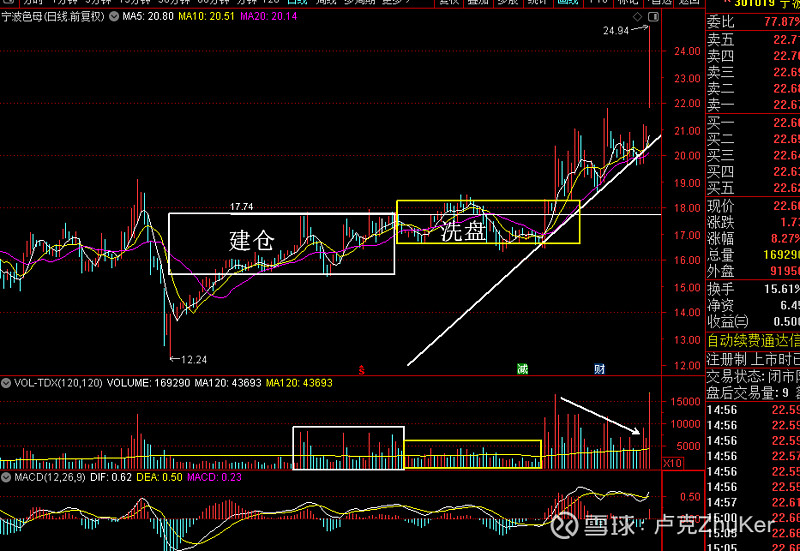Click the blue 财 marker icon
The image size is (800, 551).
599,369
